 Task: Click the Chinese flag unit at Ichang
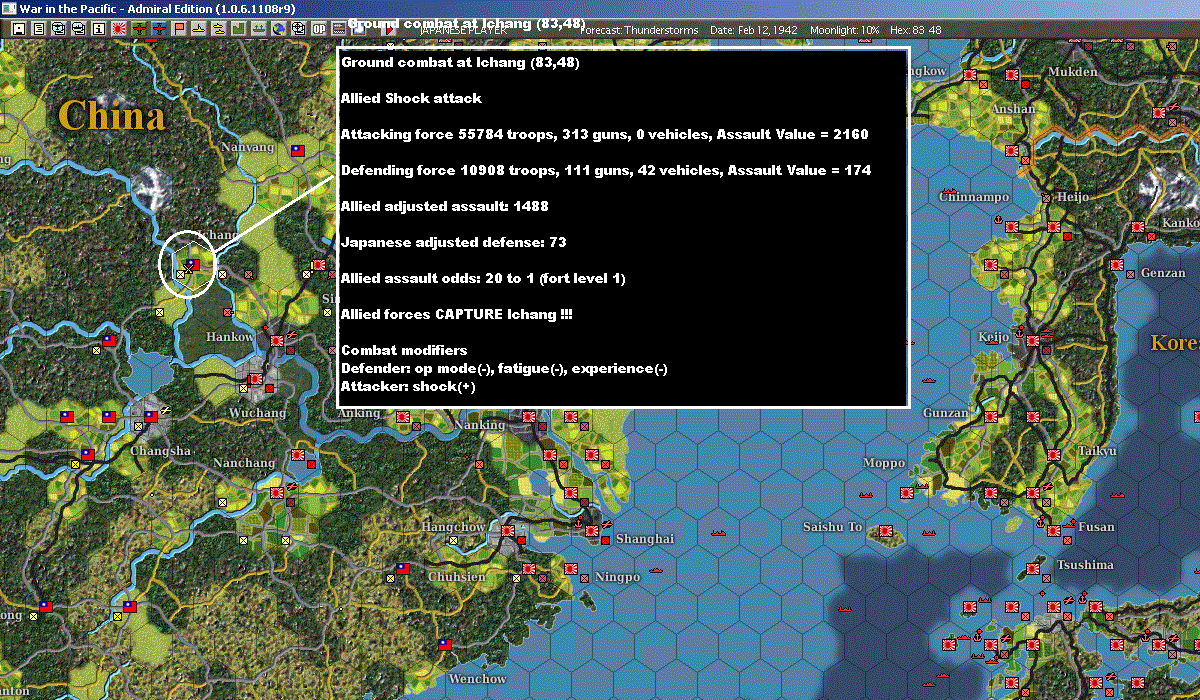(193, 264)
